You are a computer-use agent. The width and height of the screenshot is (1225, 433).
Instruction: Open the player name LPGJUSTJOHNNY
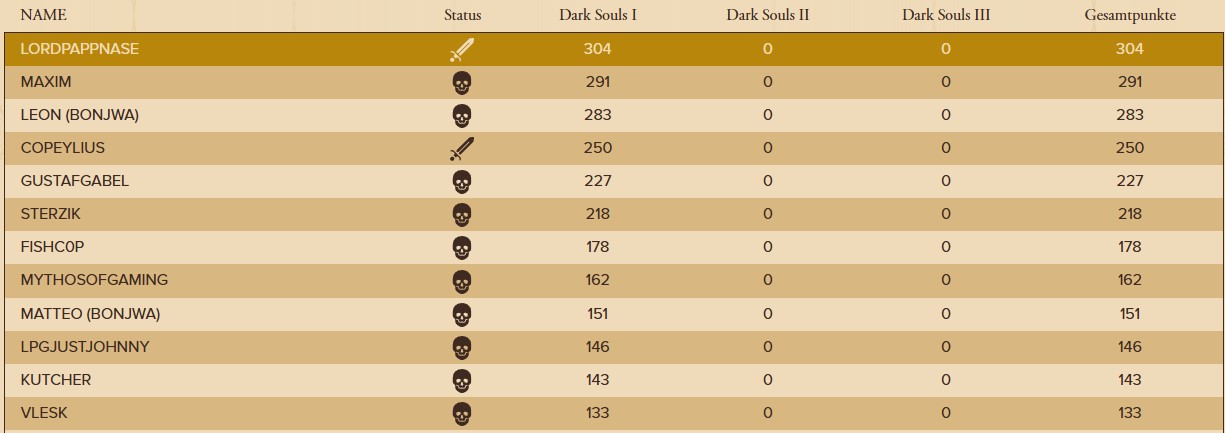coord(85,346)
